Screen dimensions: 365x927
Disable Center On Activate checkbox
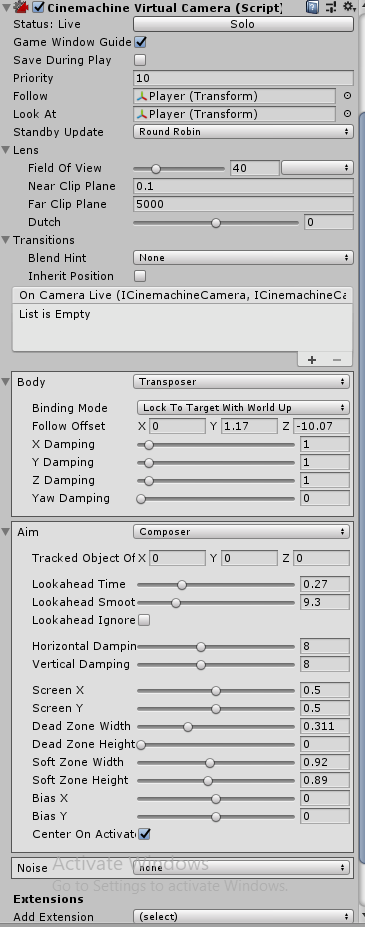[x=144, y=834]
